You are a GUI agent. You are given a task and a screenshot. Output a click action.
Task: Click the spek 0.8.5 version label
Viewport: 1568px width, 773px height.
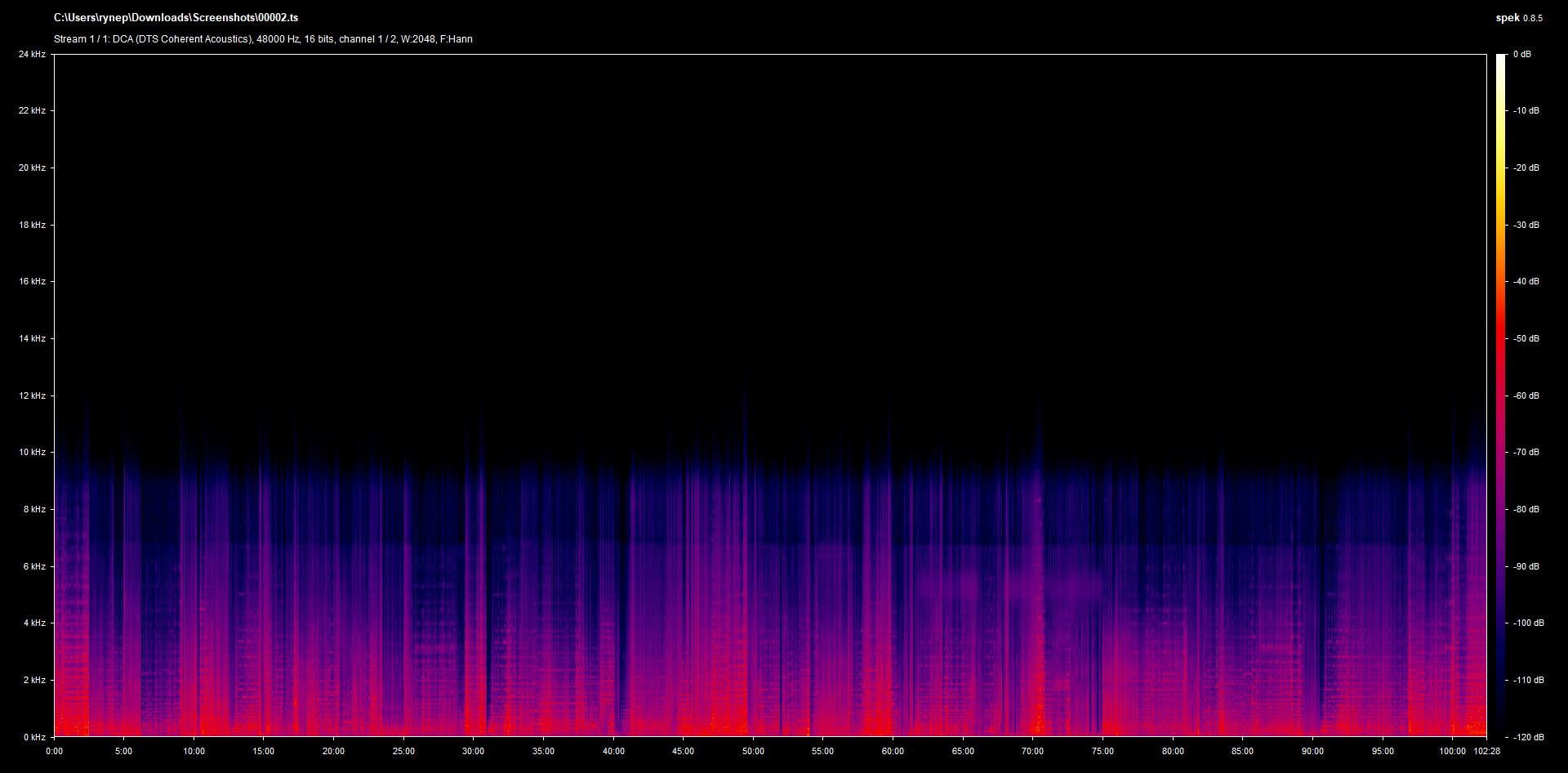(x=1518, y=18)
